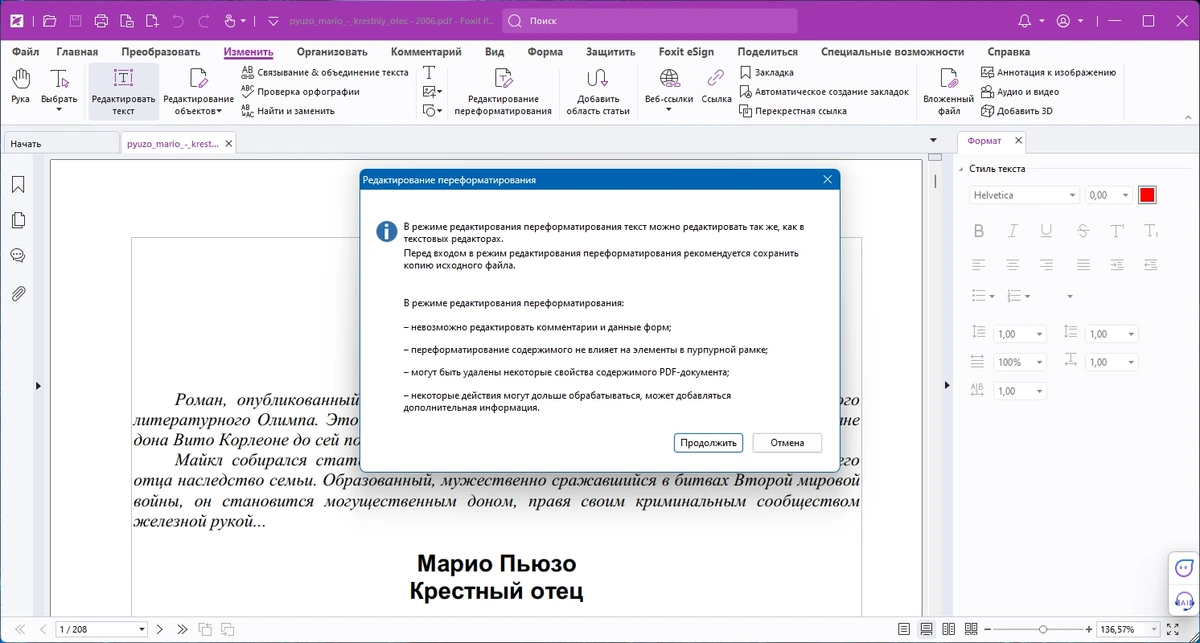Toggle Superscript in Format panel
This screenshot has width=1200, height=643.
1118,231
